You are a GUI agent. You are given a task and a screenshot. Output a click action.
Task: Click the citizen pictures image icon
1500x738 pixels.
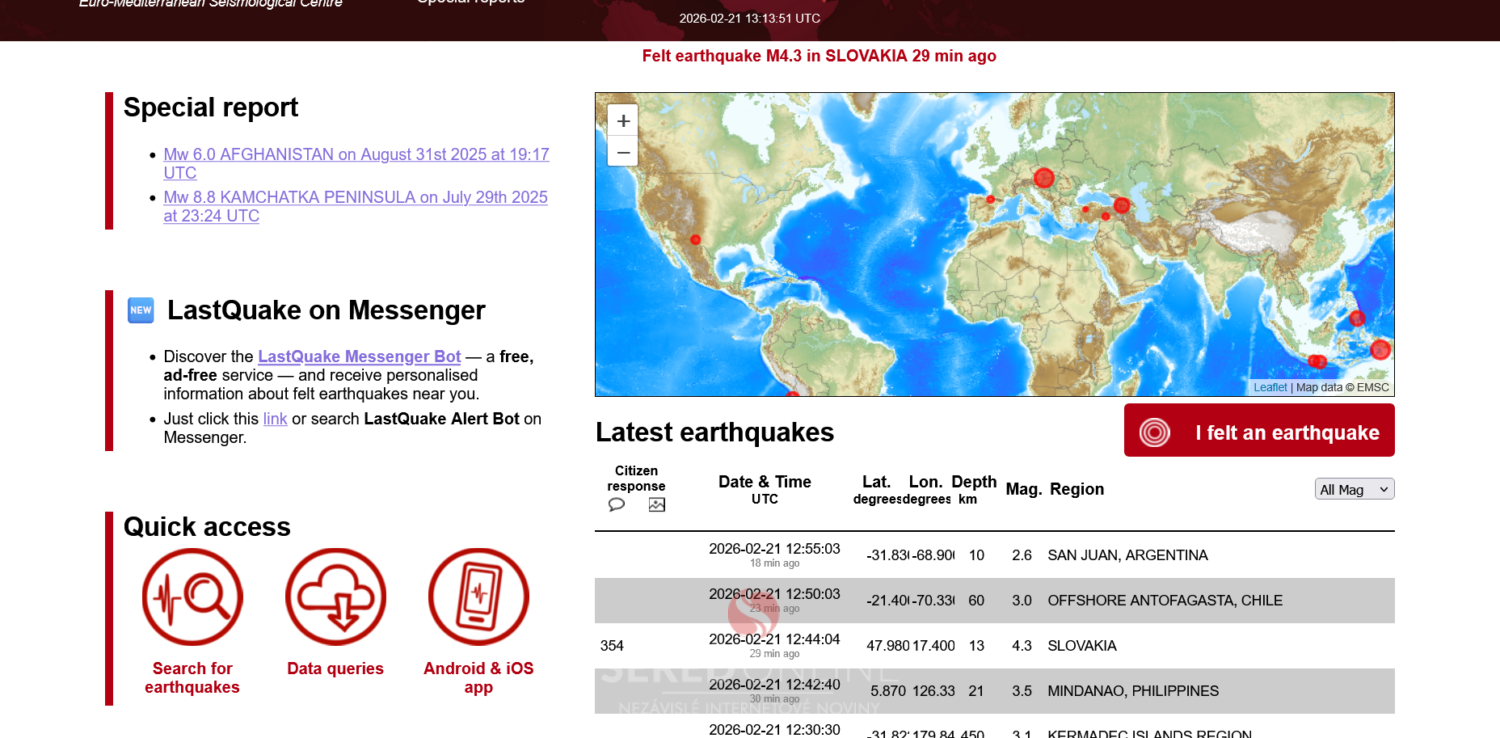pos(656,505)
